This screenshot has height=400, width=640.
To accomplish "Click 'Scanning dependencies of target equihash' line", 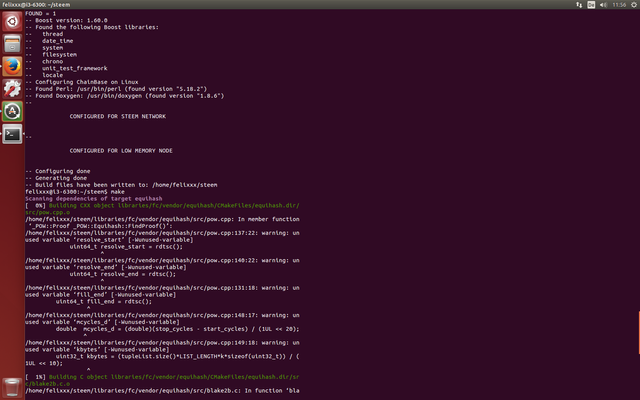I will 93,198.
